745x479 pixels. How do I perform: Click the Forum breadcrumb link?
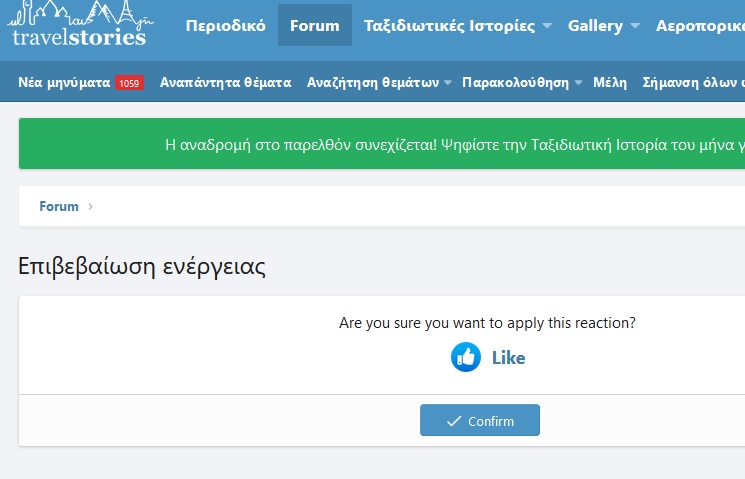[59, 207]
